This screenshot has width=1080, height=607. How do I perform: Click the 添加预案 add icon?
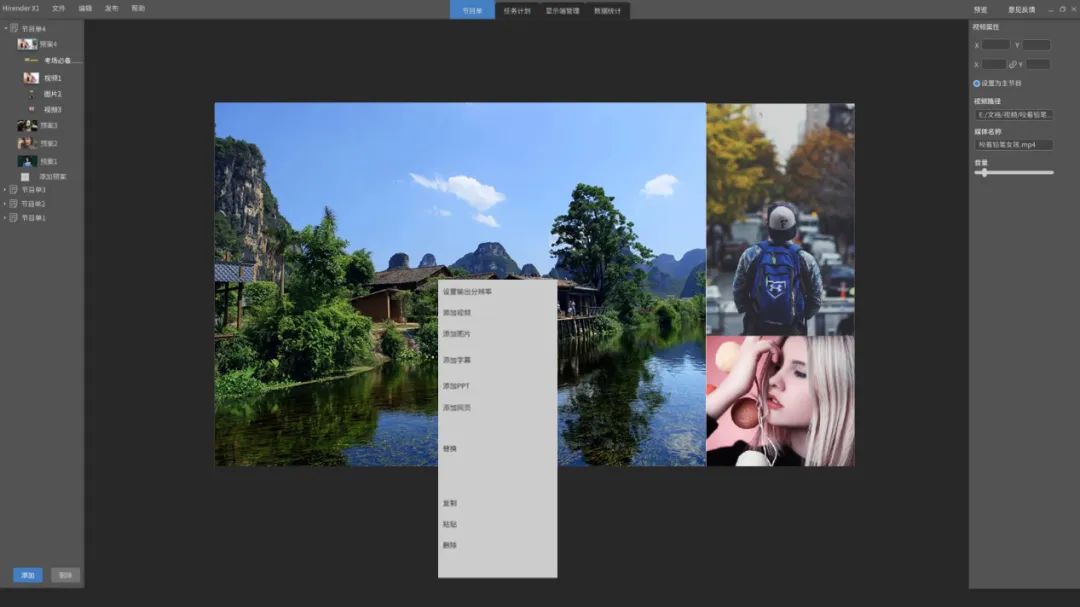coord(26,177)
